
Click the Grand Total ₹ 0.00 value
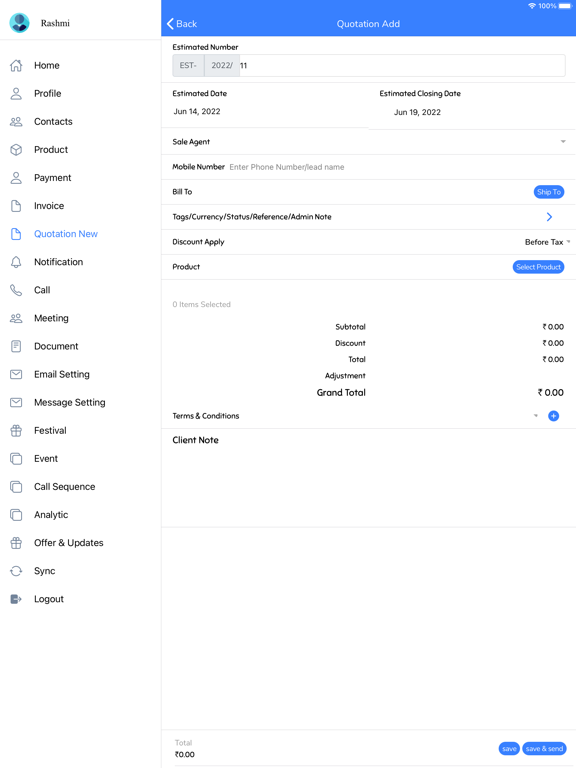coord(550,392)
